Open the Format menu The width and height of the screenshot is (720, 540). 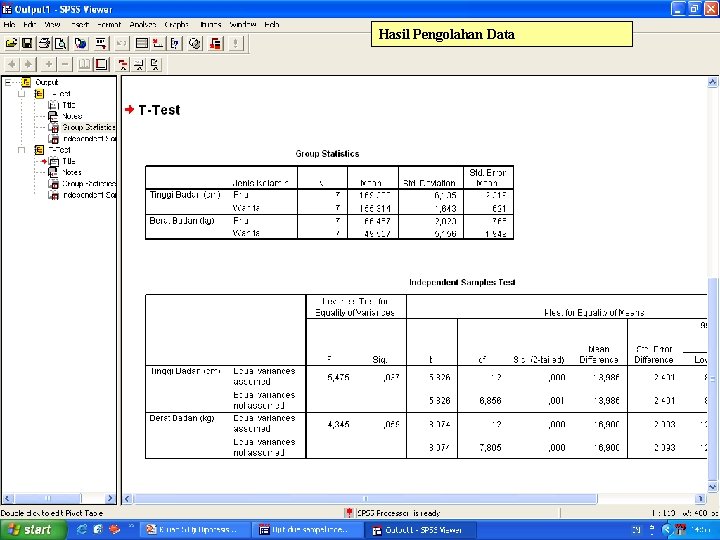(109, 24)
